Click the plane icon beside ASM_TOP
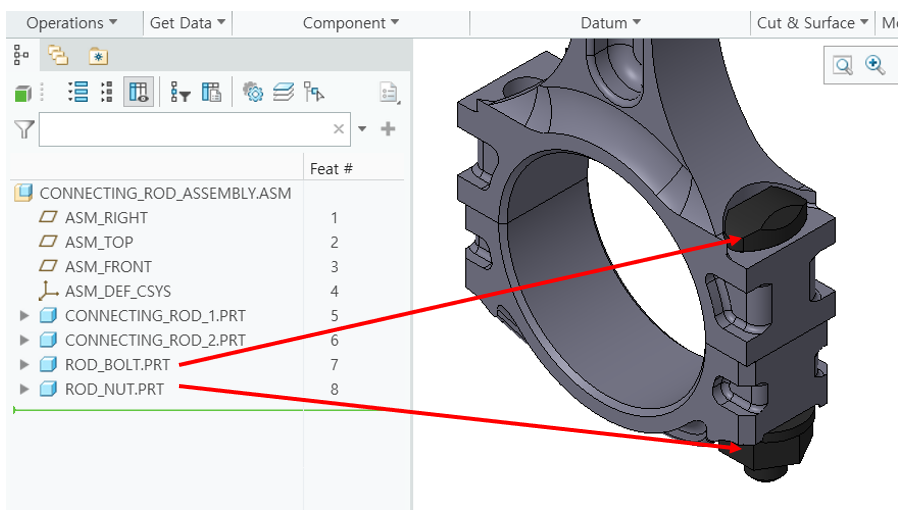Viewport: 917px width, 519px height. click(x=48, y=242)
